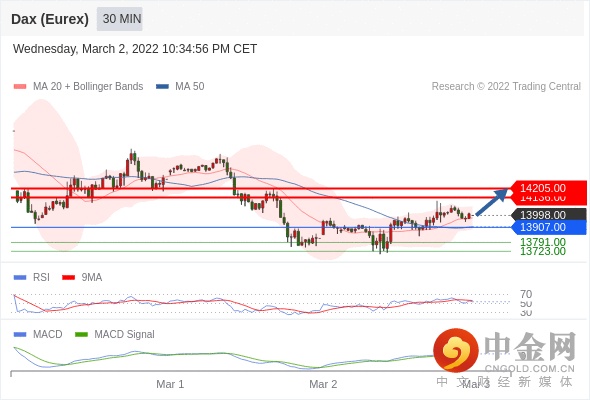Click the green MACD Signal legend swatch
Screen dimensions: 590x400
(x=81, y=335)
